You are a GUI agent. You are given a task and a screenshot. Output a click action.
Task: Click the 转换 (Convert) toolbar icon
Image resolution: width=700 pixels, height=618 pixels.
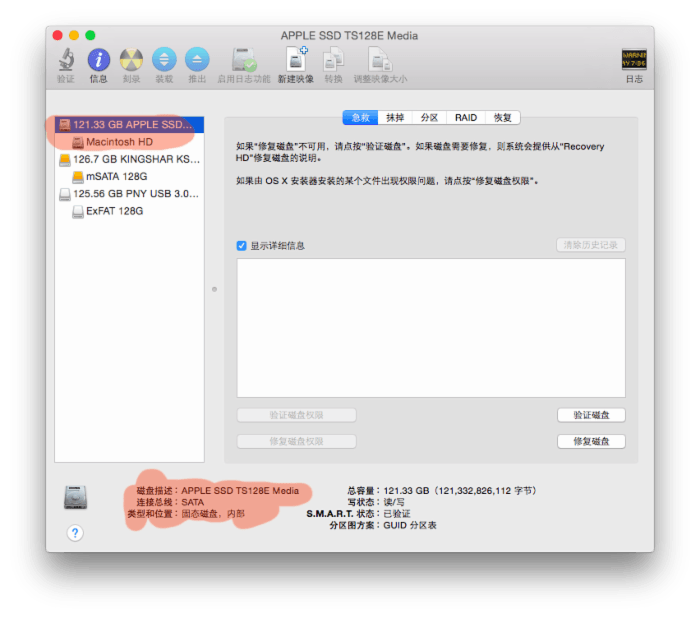(x=333, y=60)
